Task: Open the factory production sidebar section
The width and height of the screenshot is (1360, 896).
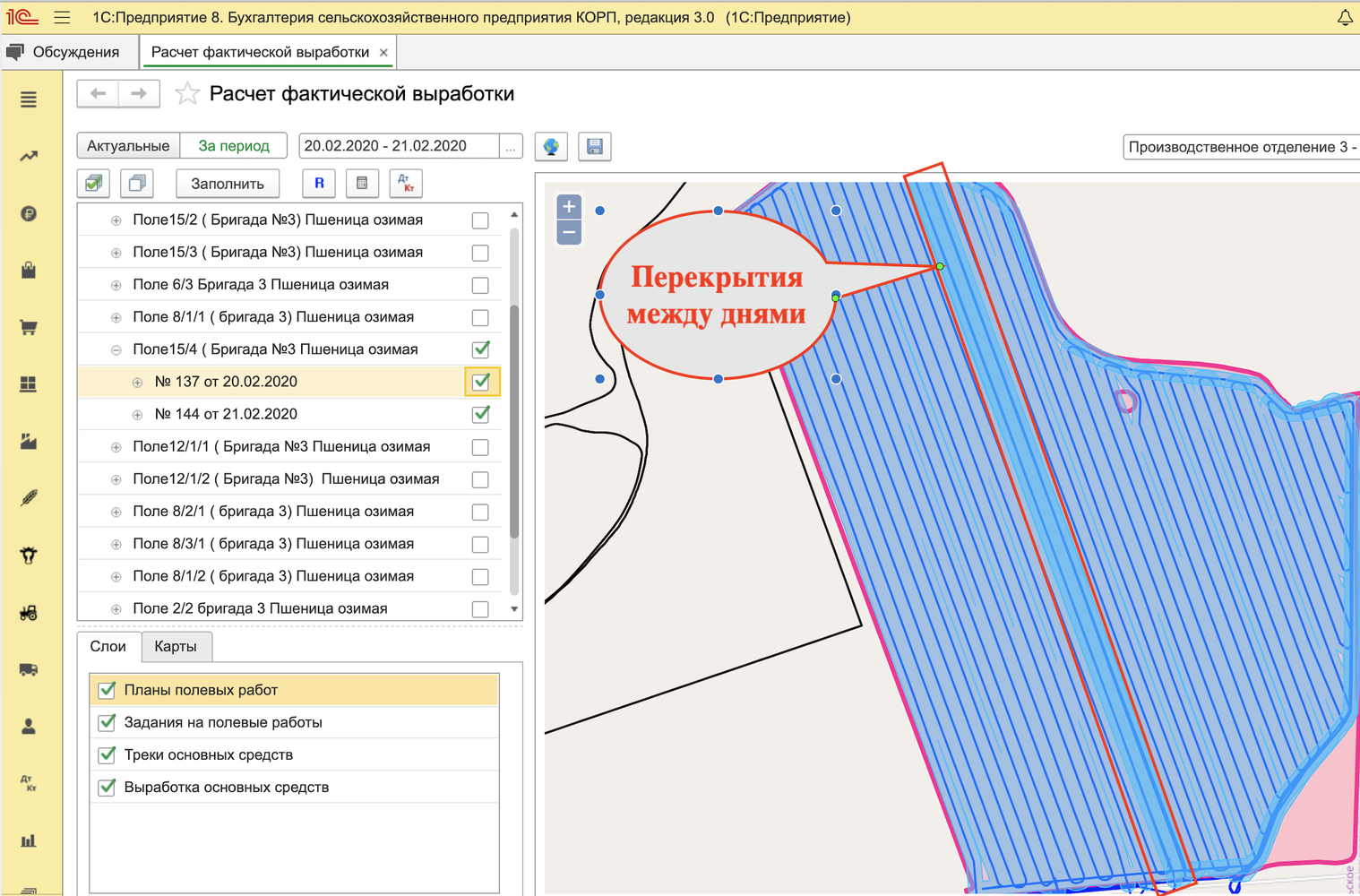Action: click(x=29, y=441)
